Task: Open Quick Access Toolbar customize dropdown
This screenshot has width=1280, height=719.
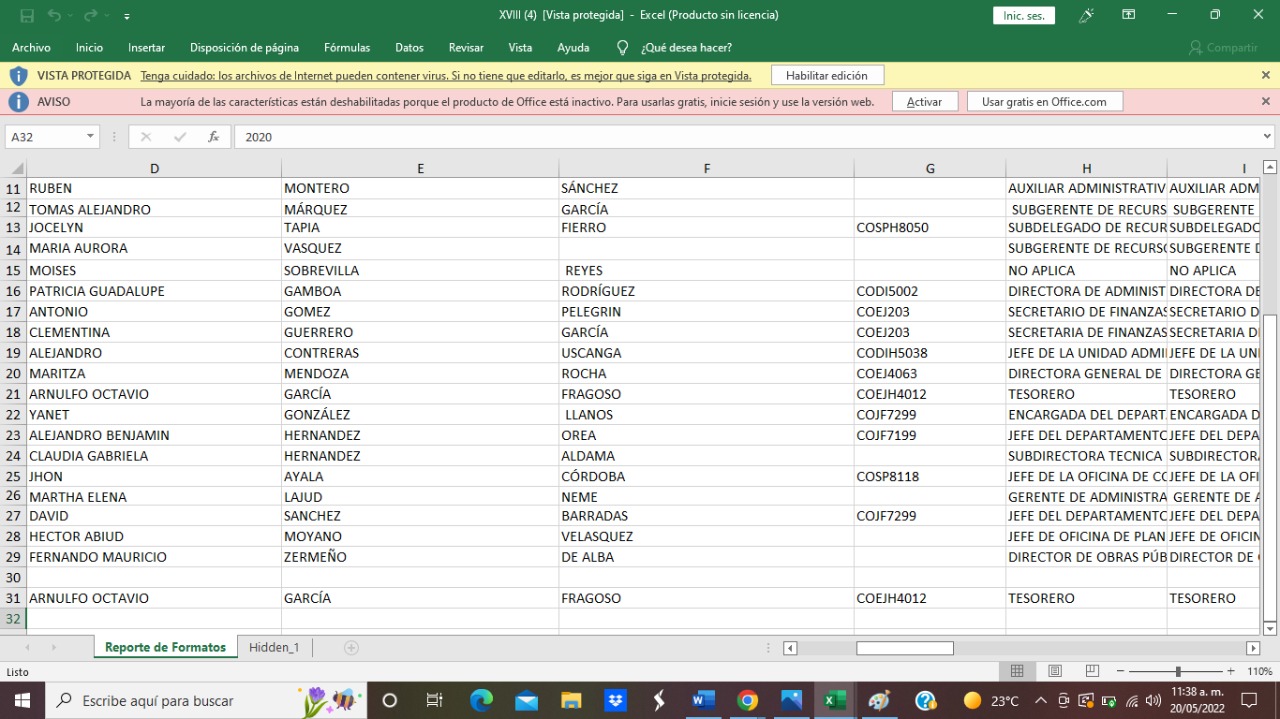Action: [127, 16]
